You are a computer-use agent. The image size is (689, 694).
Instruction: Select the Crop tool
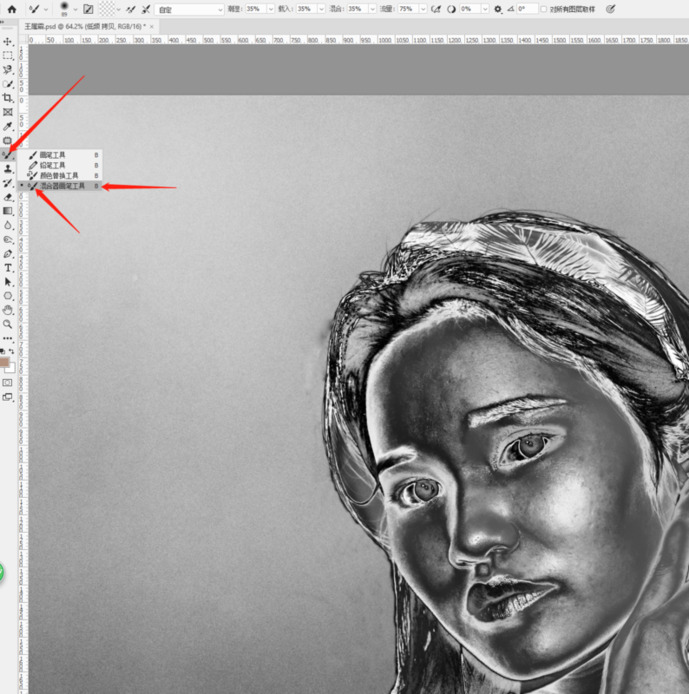(8, 98)
